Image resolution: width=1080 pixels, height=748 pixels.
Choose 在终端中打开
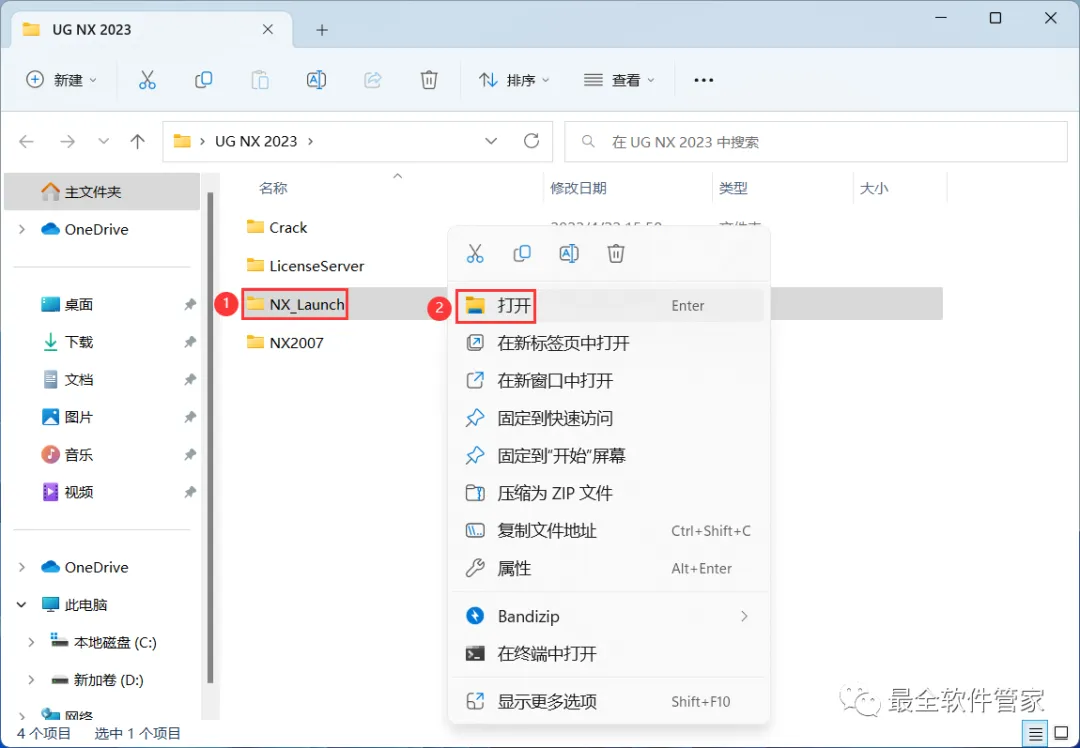click(x=609, y=654)
